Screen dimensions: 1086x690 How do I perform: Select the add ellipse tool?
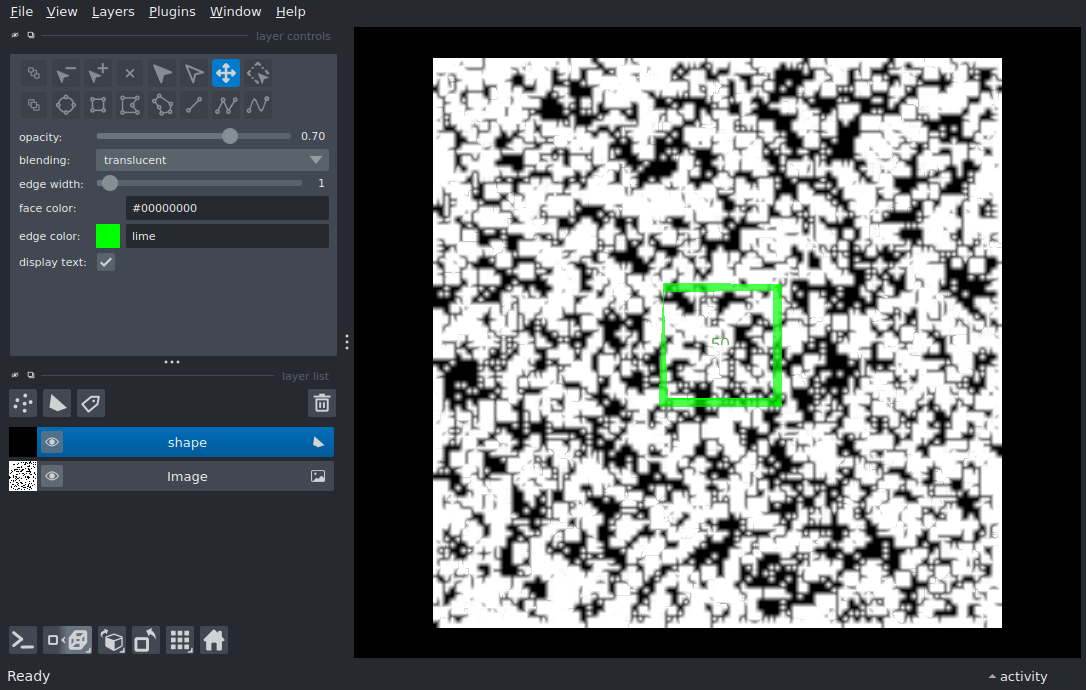[66, 105]
